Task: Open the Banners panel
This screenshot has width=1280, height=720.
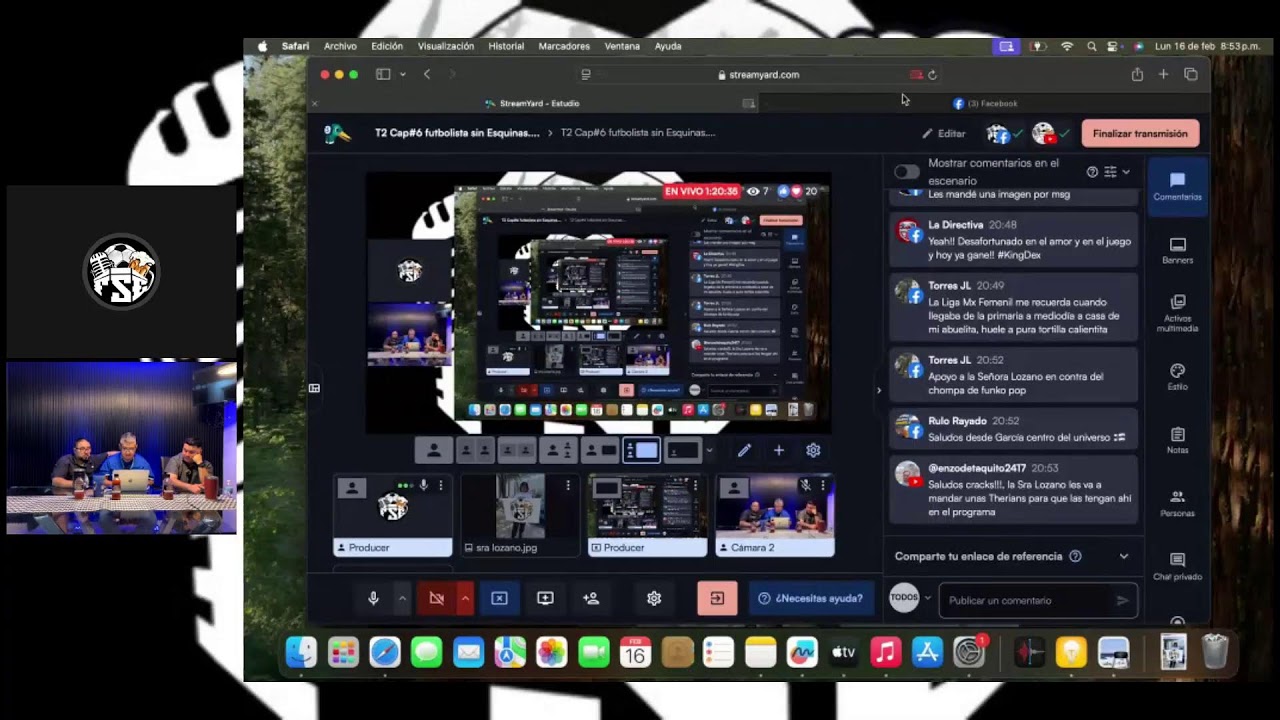Action: pyautogui.click(x=1177, y=250)
